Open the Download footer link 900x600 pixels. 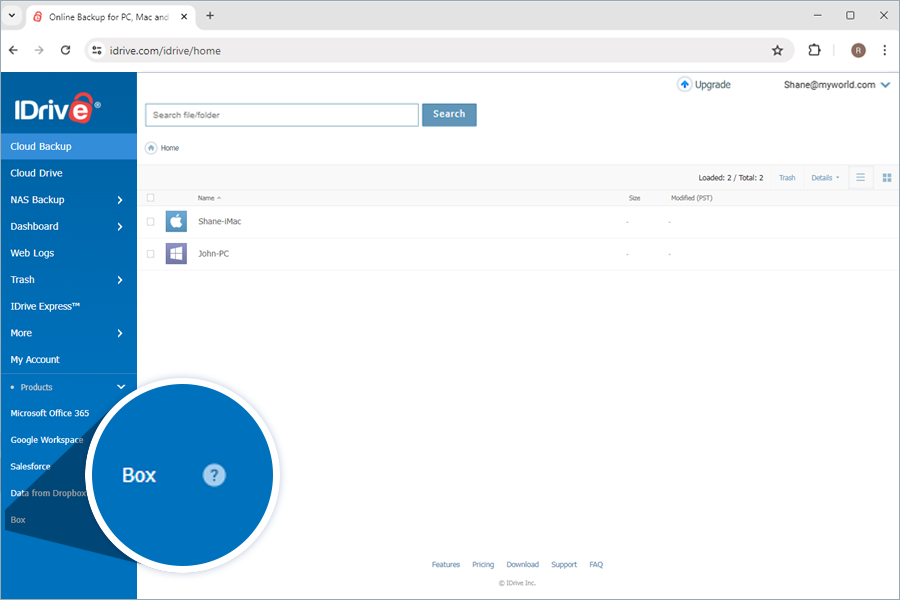tap(522, 564)
